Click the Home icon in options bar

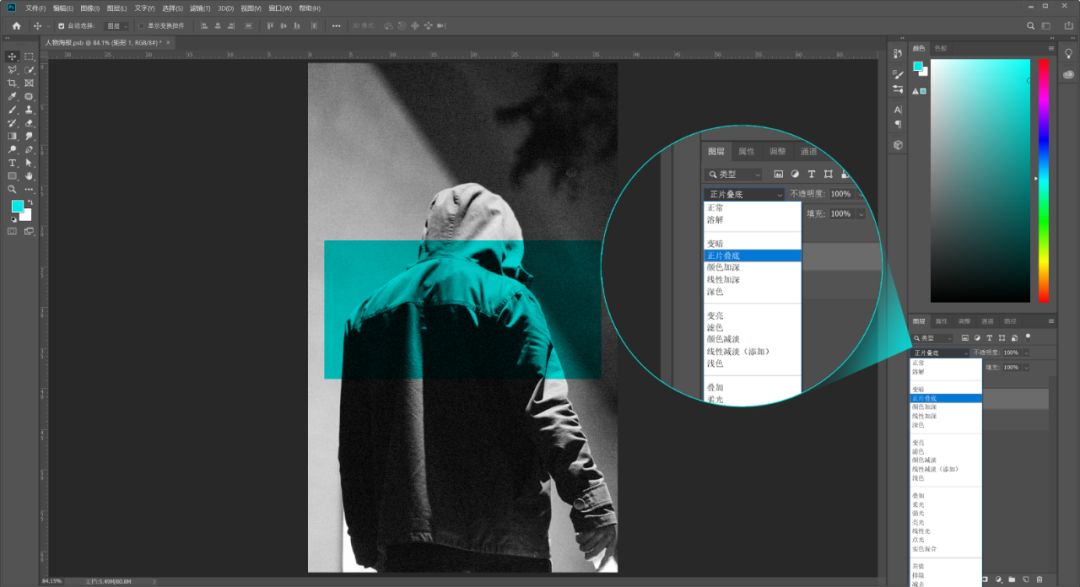(x=16, y=25)
